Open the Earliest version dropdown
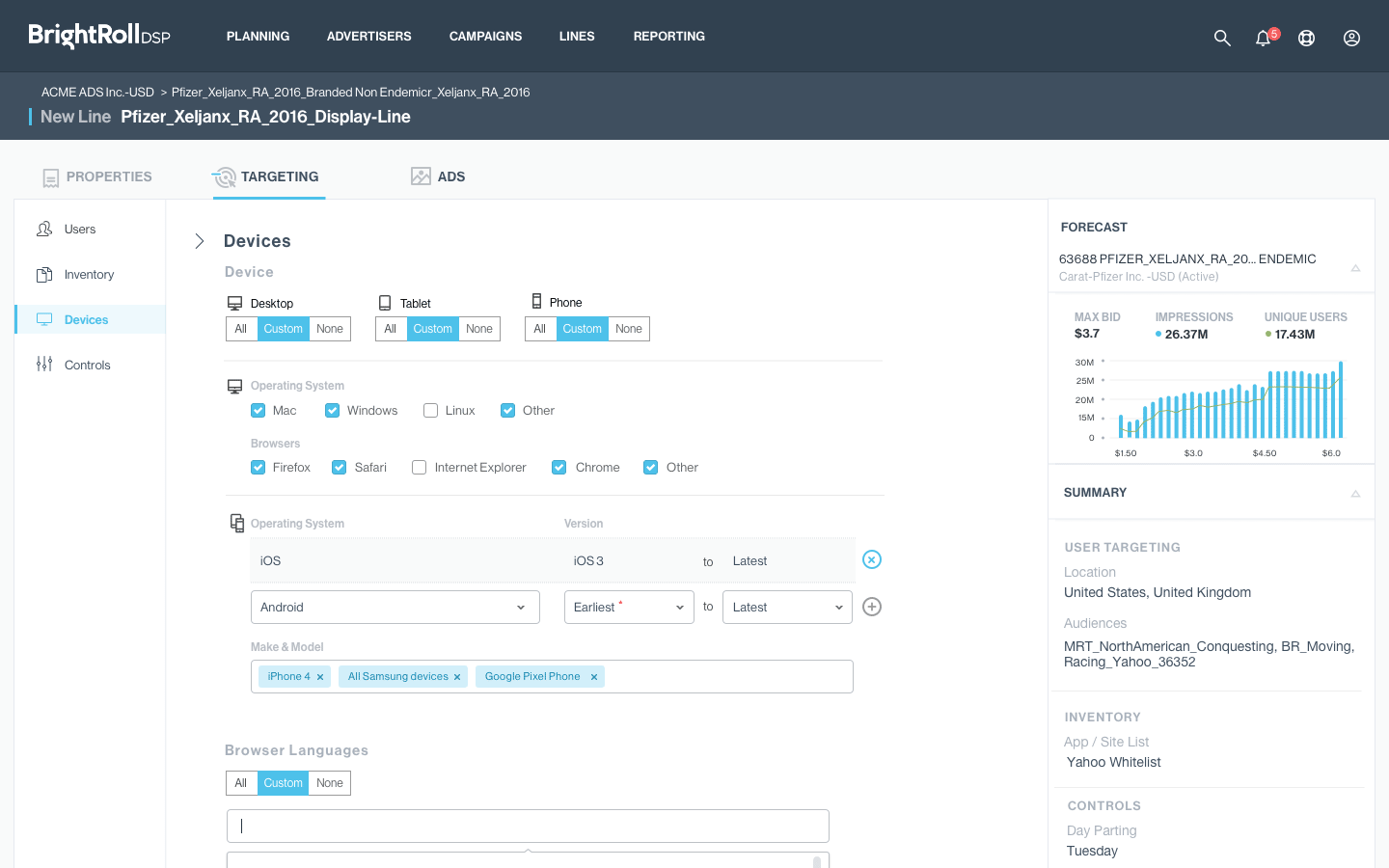This screenshot has width=1389, height=868. [x=629, y=607]
